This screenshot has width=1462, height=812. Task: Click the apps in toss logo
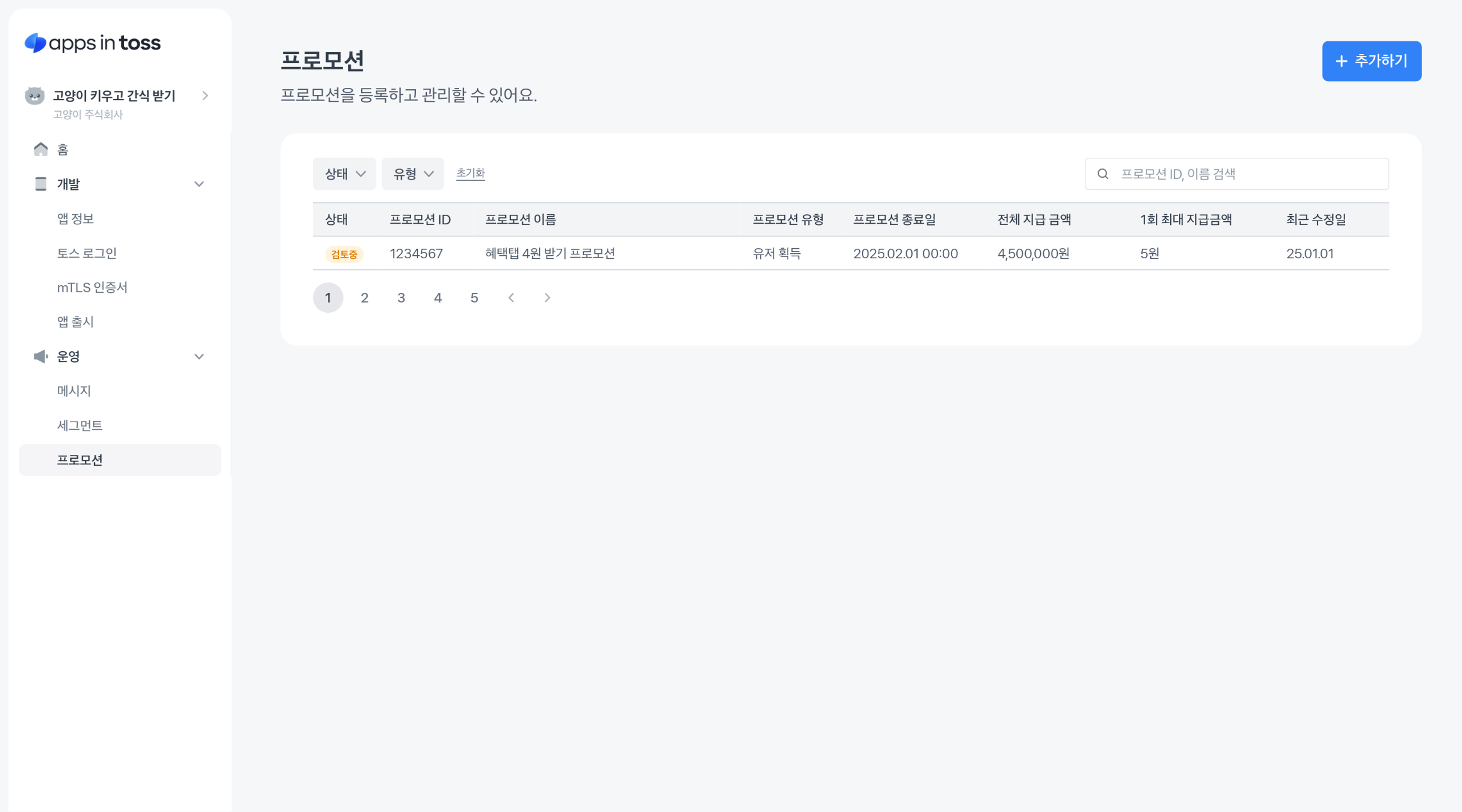point(92,43)
